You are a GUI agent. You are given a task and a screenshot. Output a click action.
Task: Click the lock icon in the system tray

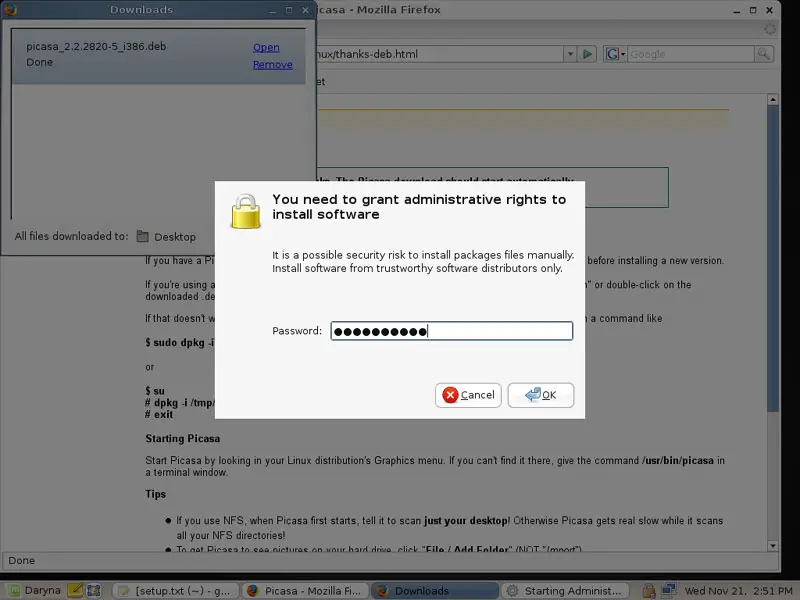click(648, 591)
